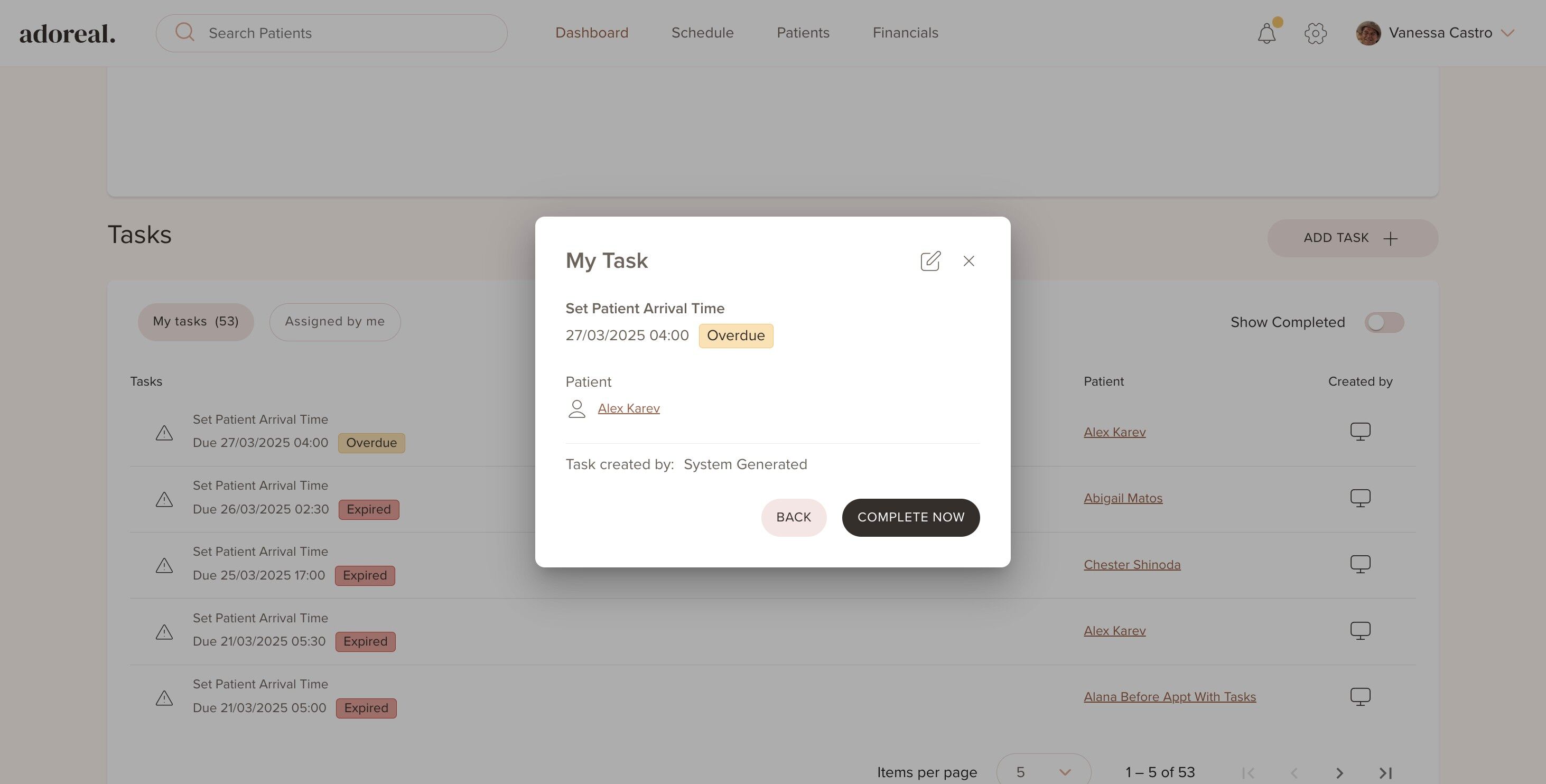Open Items per page dropdown
Image resolution: width=1546 pixels, height=784 pixels.
(1043, 772)
